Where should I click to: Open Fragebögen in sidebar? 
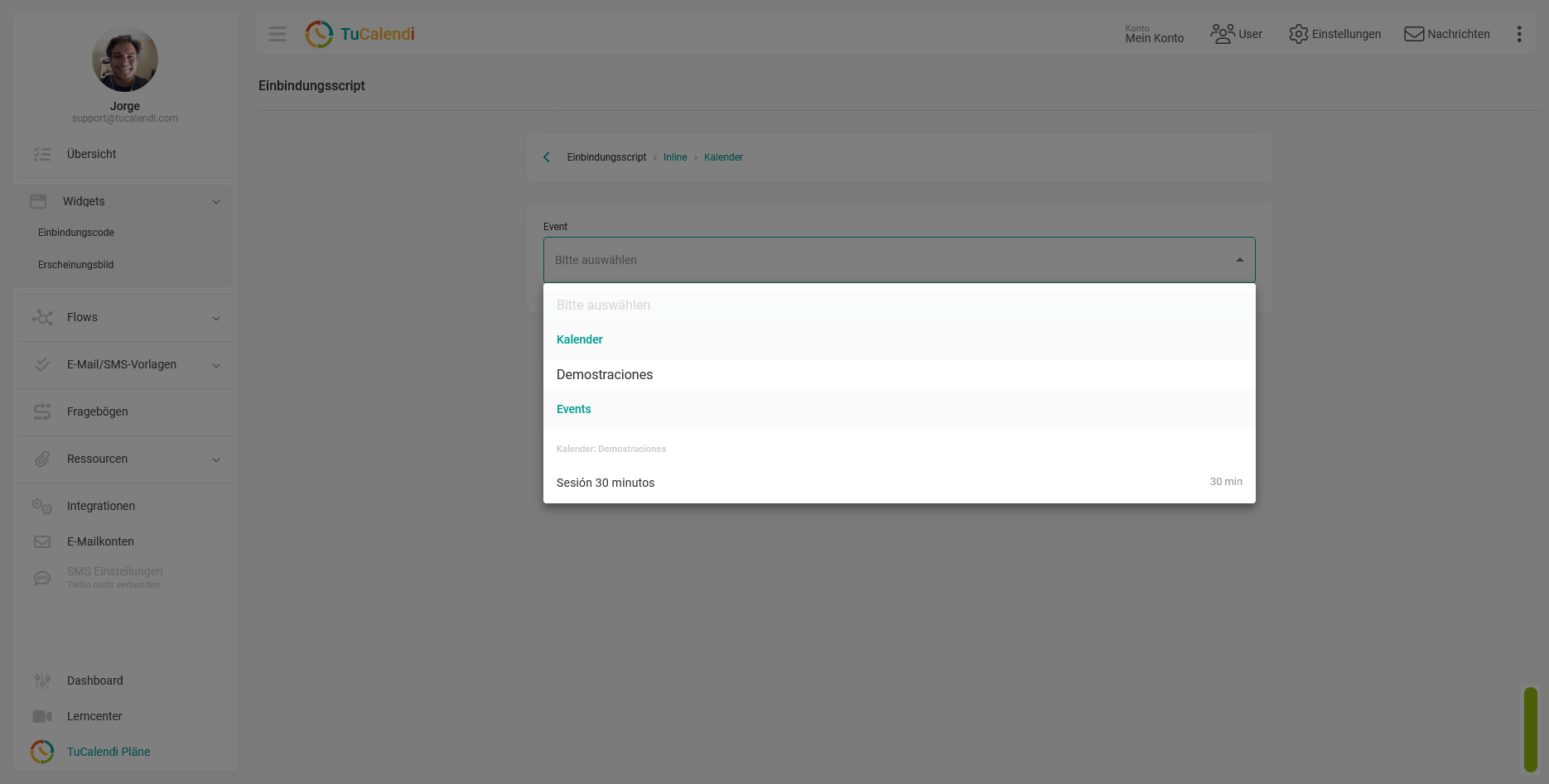(x=98, y=411)
